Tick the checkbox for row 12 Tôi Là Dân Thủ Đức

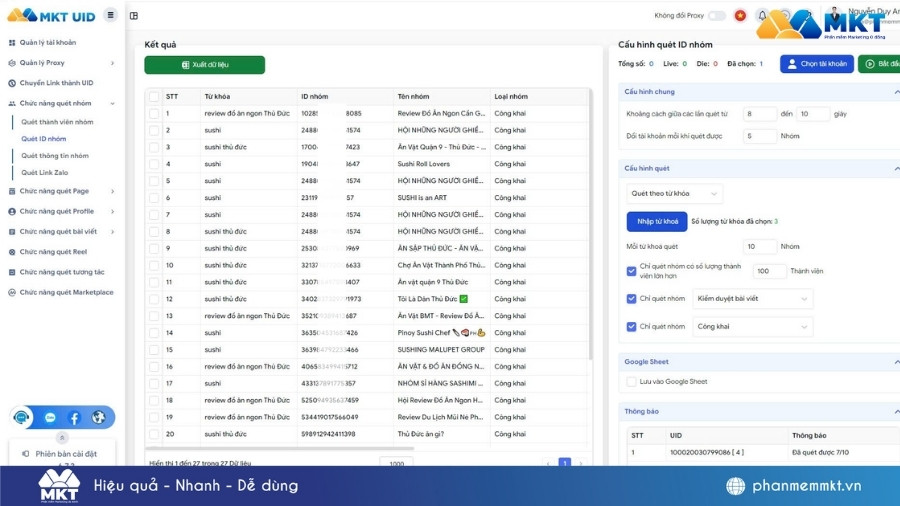(154, 299)
